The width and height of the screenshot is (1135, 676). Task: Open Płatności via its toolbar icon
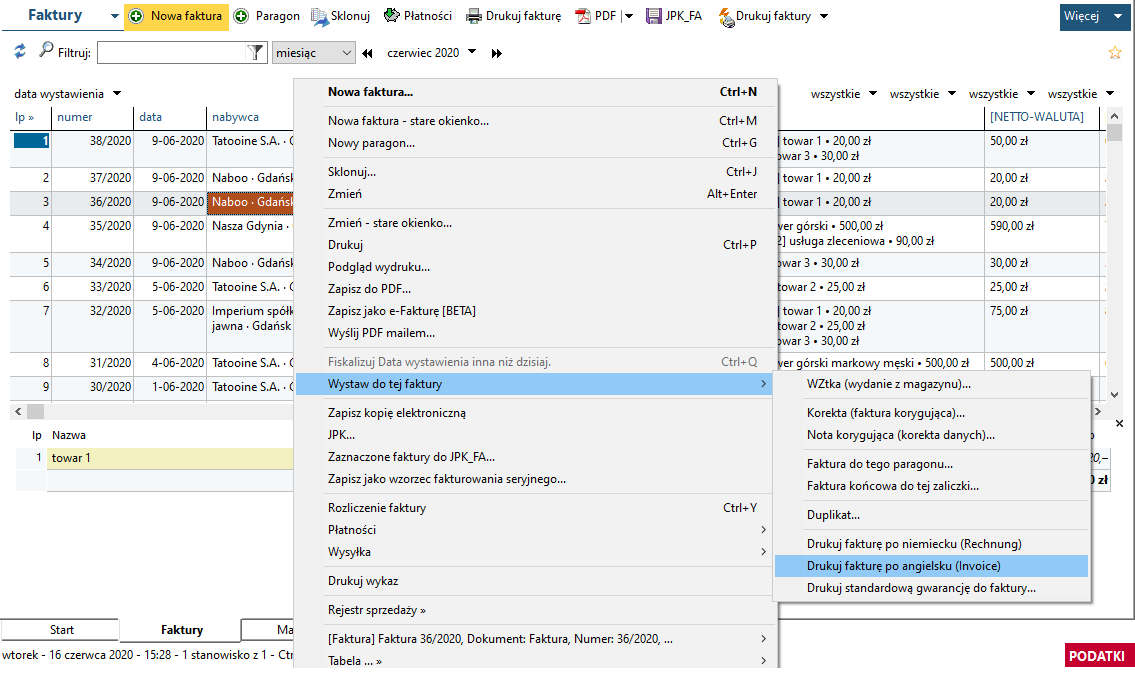(392, 15)
